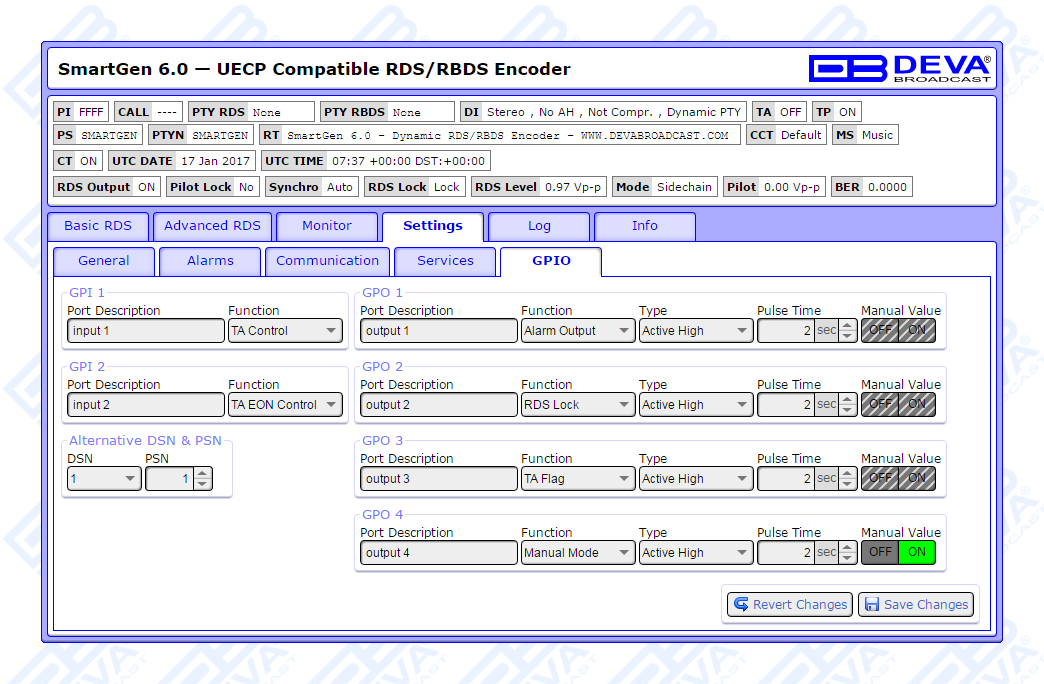Click the Revert Changes arrow icon

pyautogui.click(x=741, y=605)
